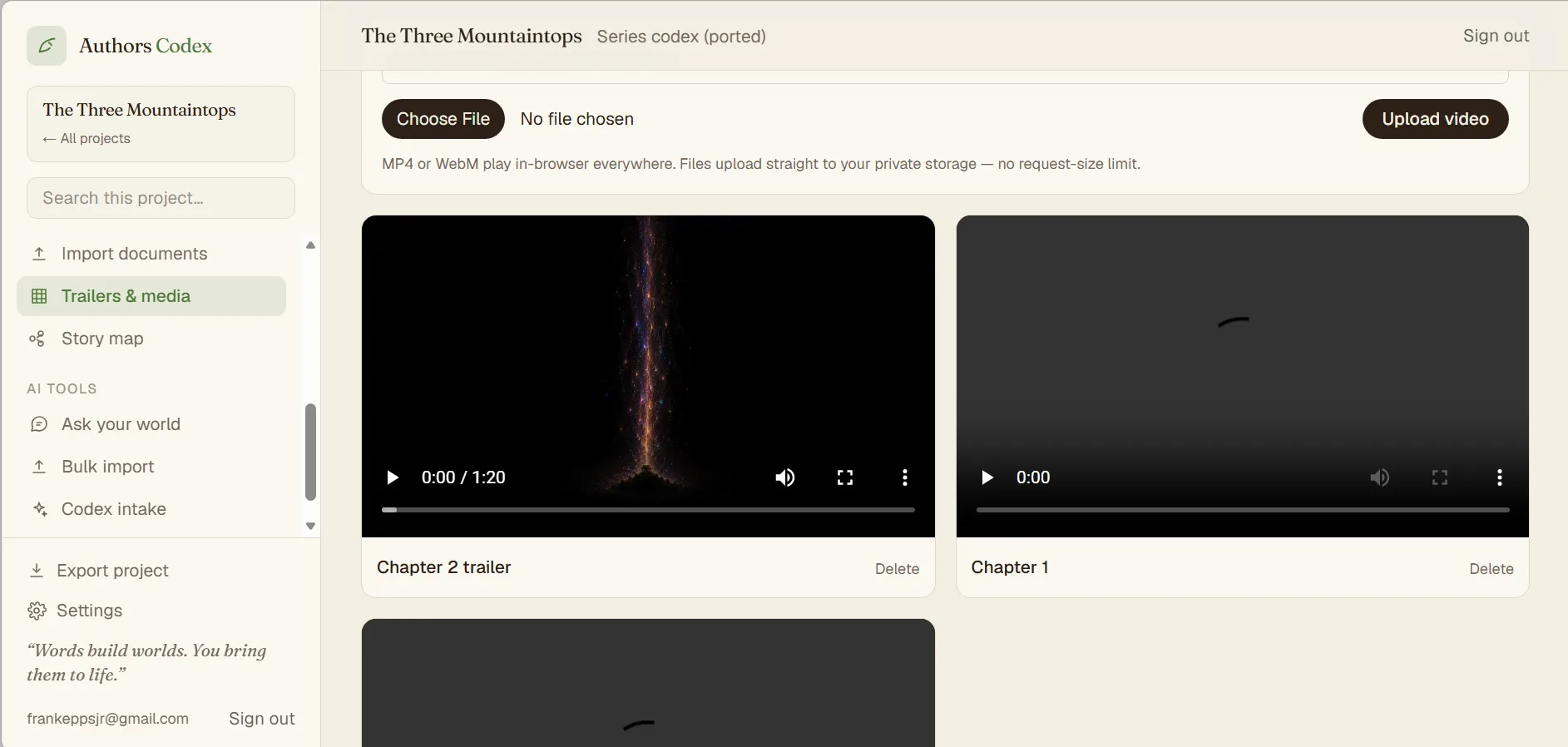Viewport: 1568px width, 747px height.
Task: Click the frankeppsjr@gmail.com account email
Action: pos(108,719)
